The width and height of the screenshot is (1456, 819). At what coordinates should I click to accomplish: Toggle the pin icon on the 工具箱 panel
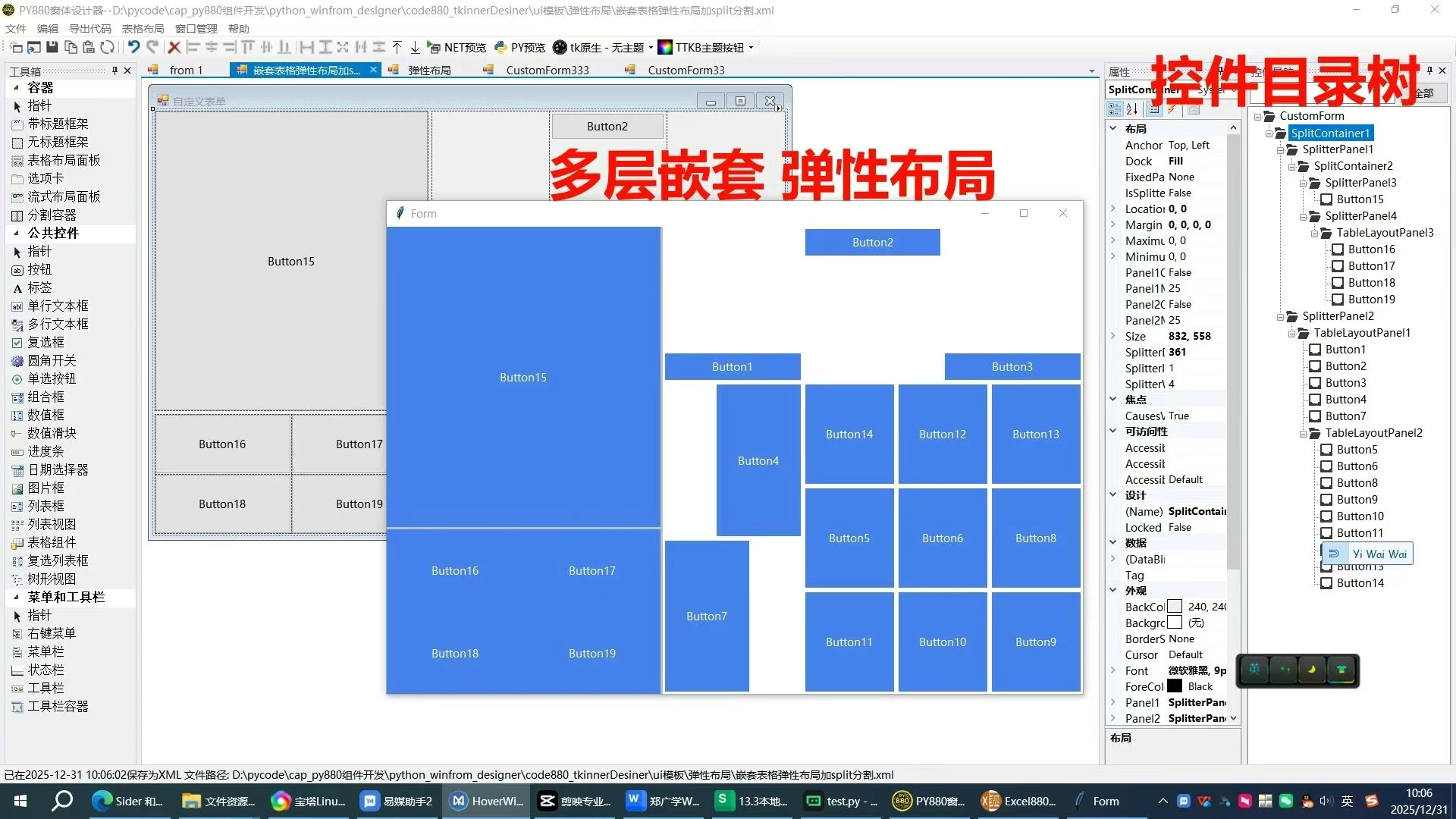click(115, 71)
